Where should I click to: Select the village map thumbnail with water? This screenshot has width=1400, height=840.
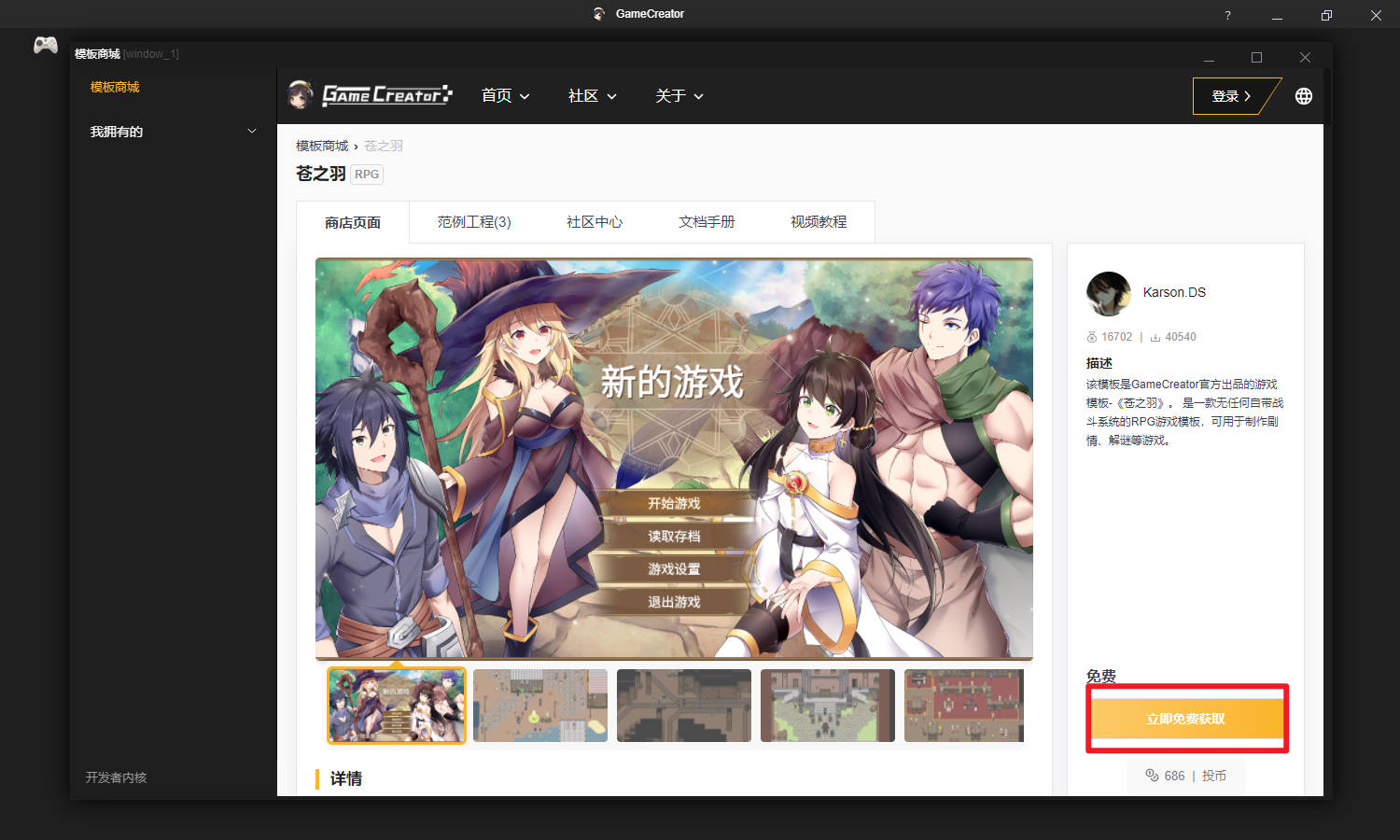540,706
